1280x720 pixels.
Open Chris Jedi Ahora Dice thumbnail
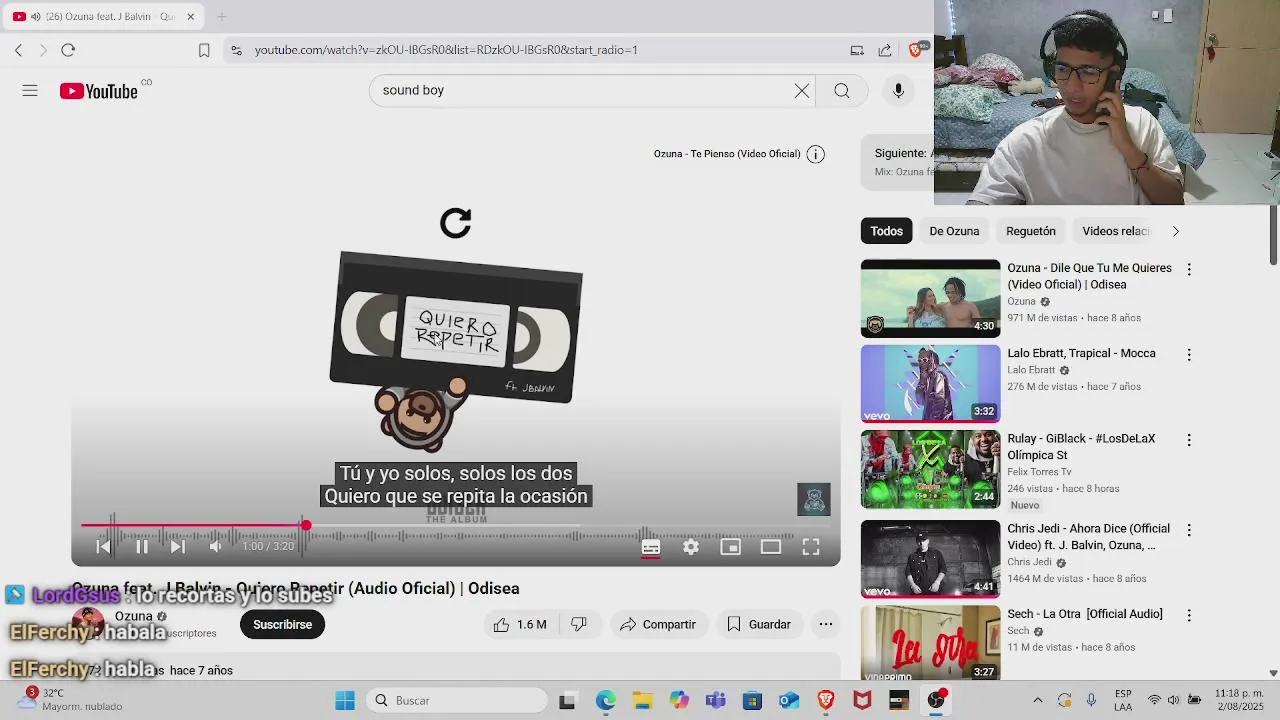point(930,559)
